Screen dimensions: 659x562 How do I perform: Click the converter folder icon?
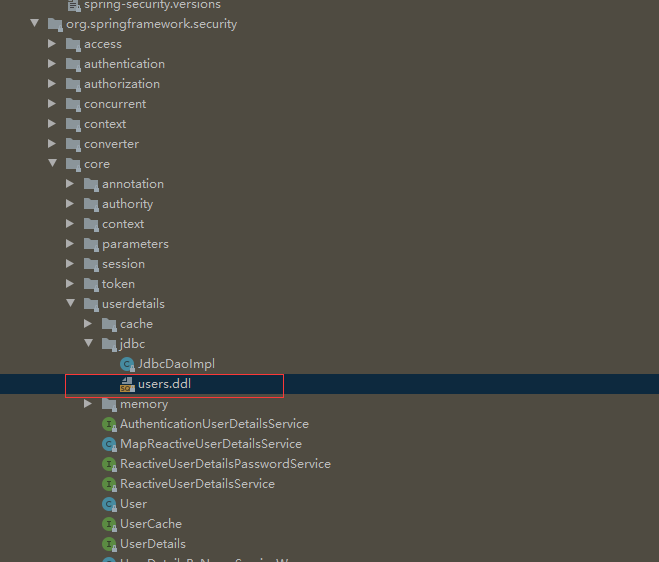74,144
